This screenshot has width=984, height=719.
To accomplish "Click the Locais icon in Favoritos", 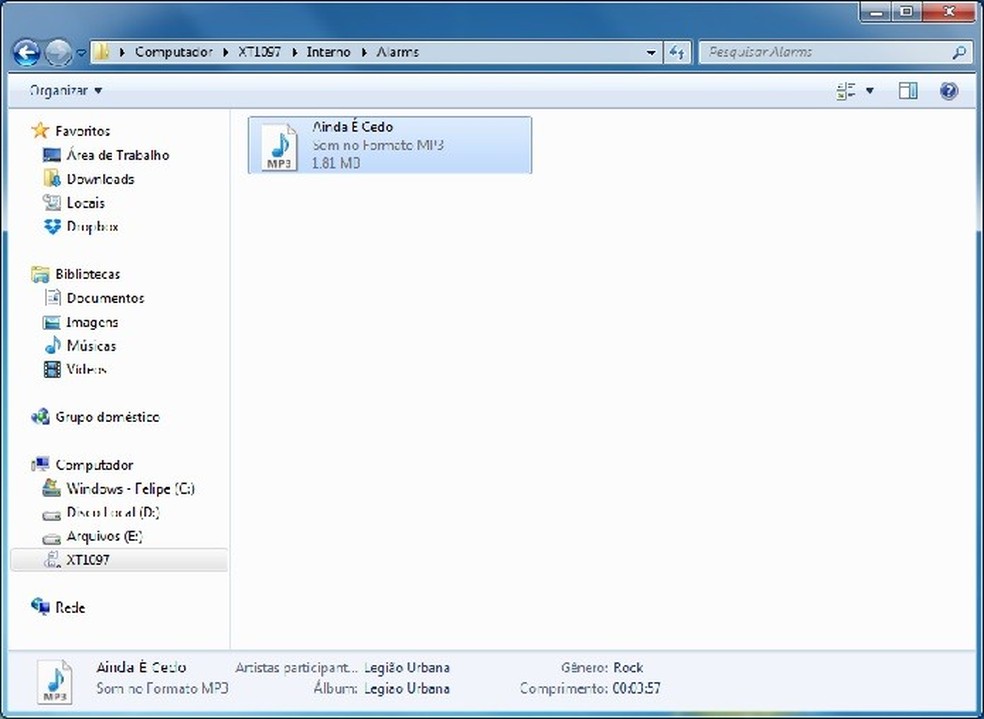I will tap(52, 203).
